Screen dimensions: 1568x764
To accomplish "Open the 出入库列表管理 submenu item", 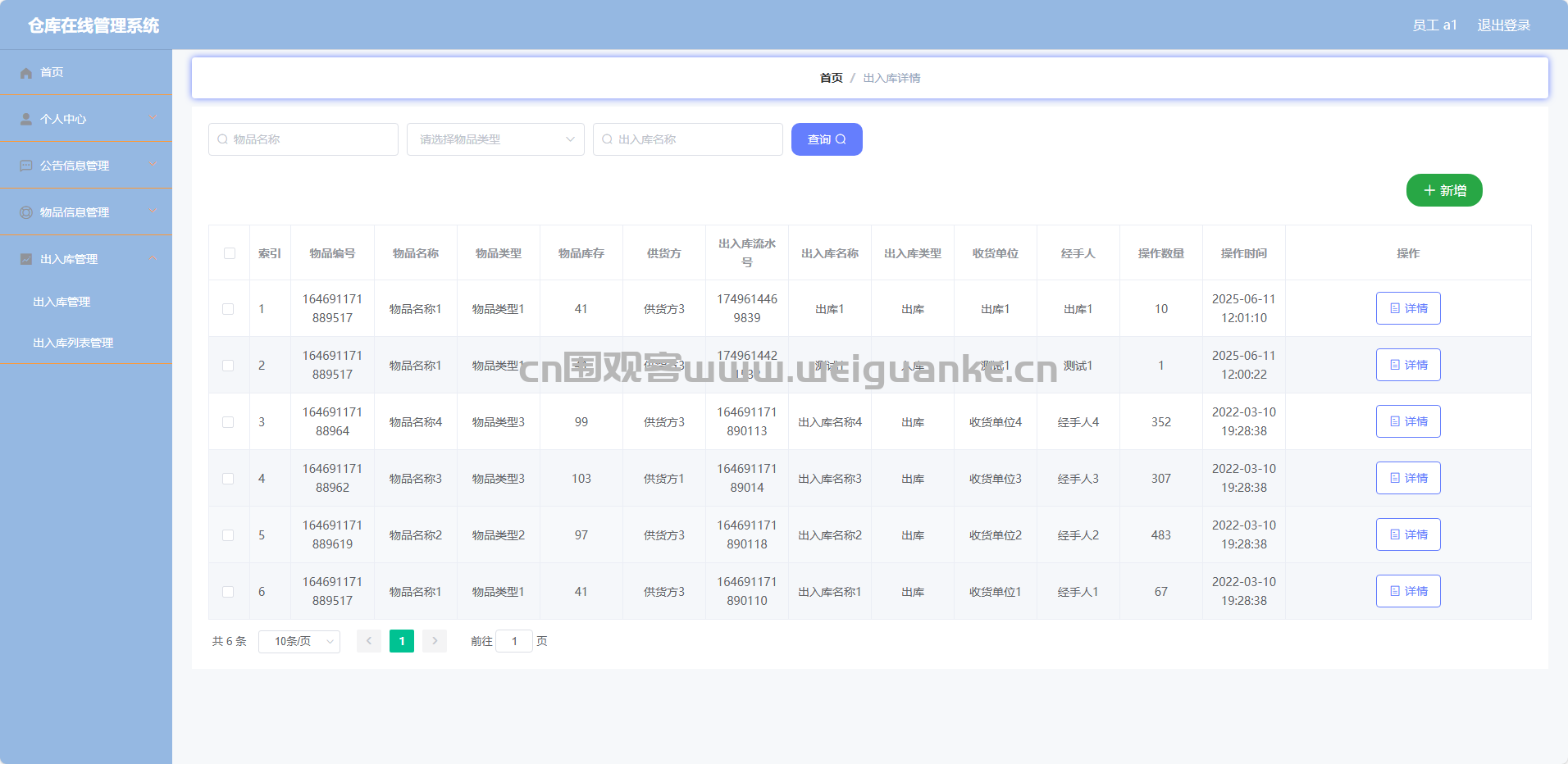I will coord(73,343).
